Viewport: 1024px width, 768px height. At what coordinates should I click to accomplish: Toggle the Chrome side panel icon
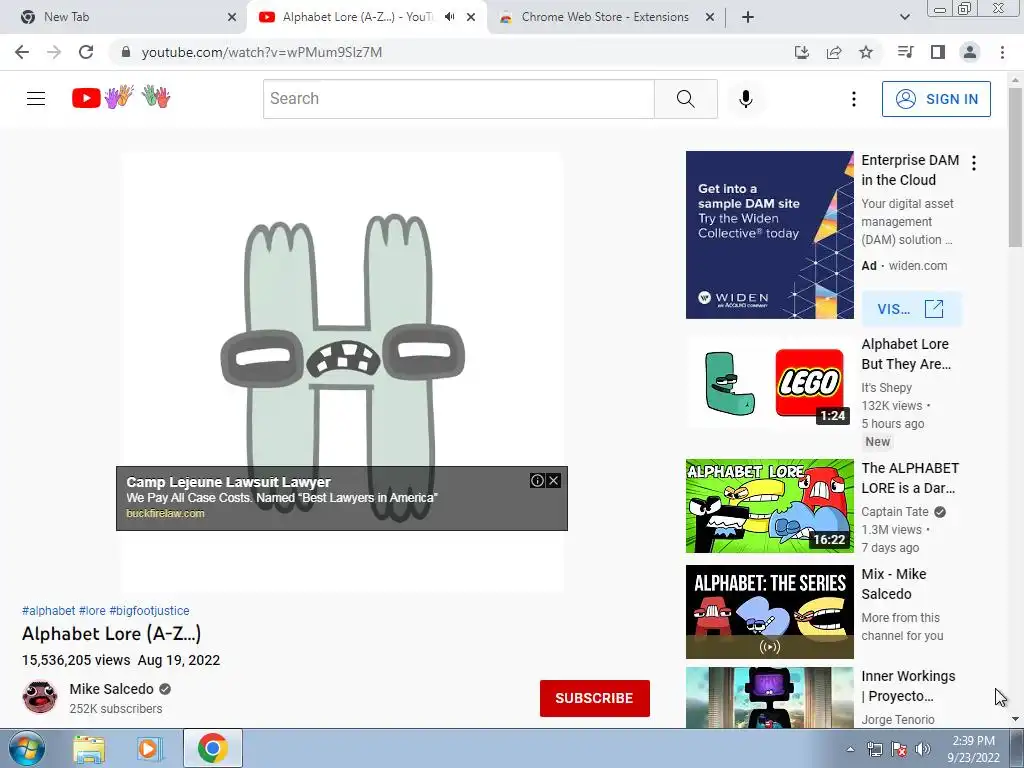coord(938,52)
